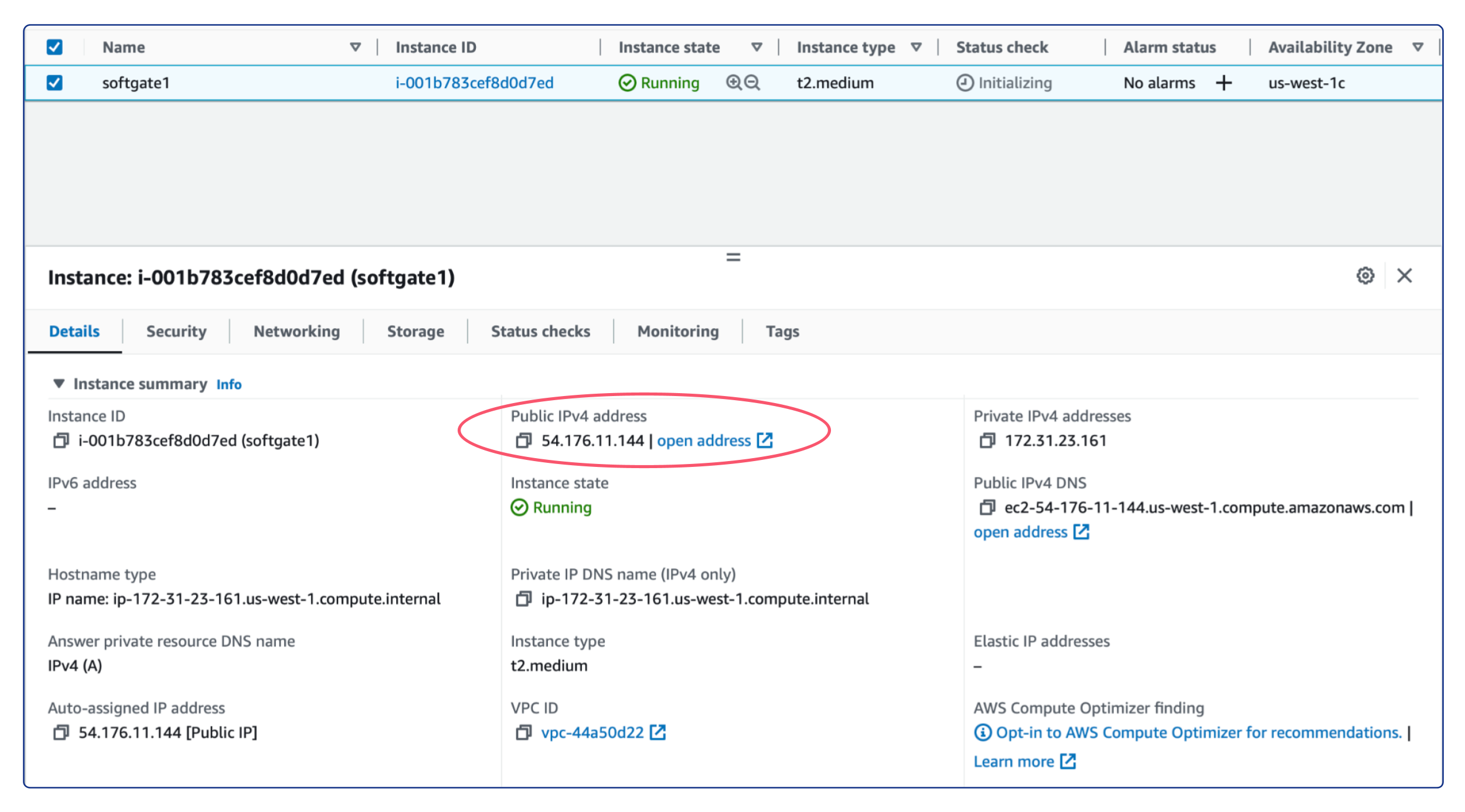Add an alarm with the plus icon
Screen dimensions: 1465x812
[x=1224, y=83]
